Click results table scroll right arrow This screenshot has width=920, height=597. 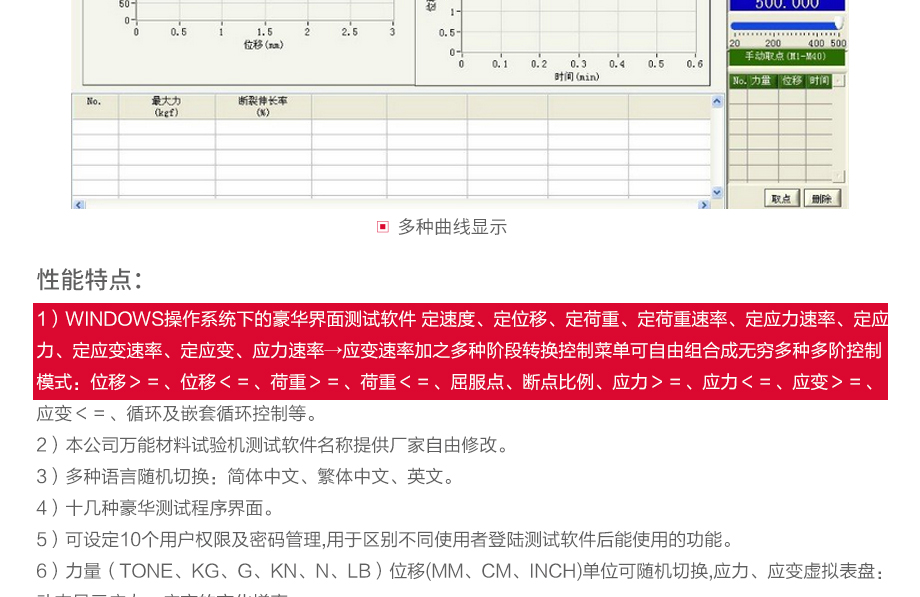point(704,204)
